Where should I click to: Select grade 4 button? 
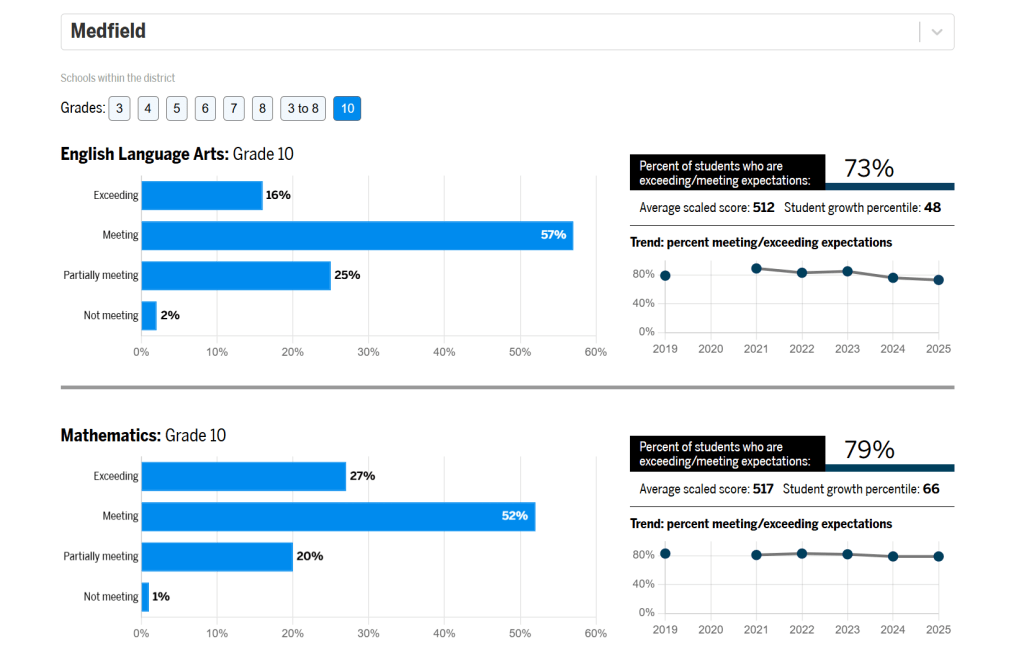click(x=148, y=108)
